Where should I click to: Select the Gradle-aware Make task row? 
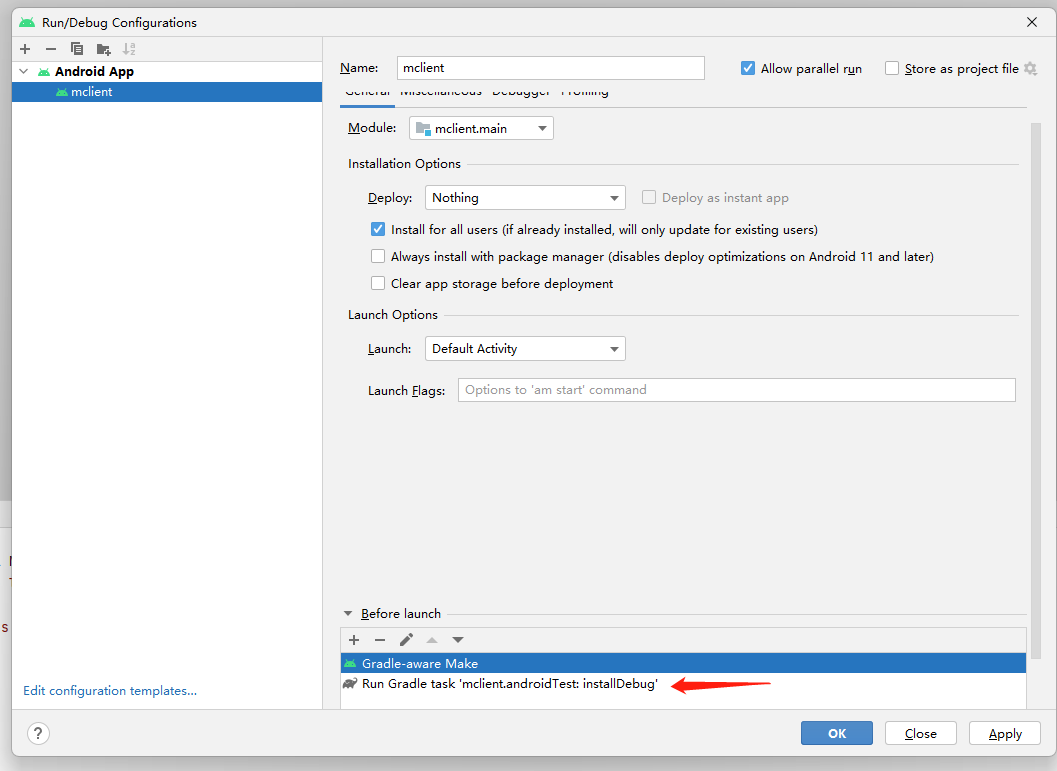(x=683, y=663)
